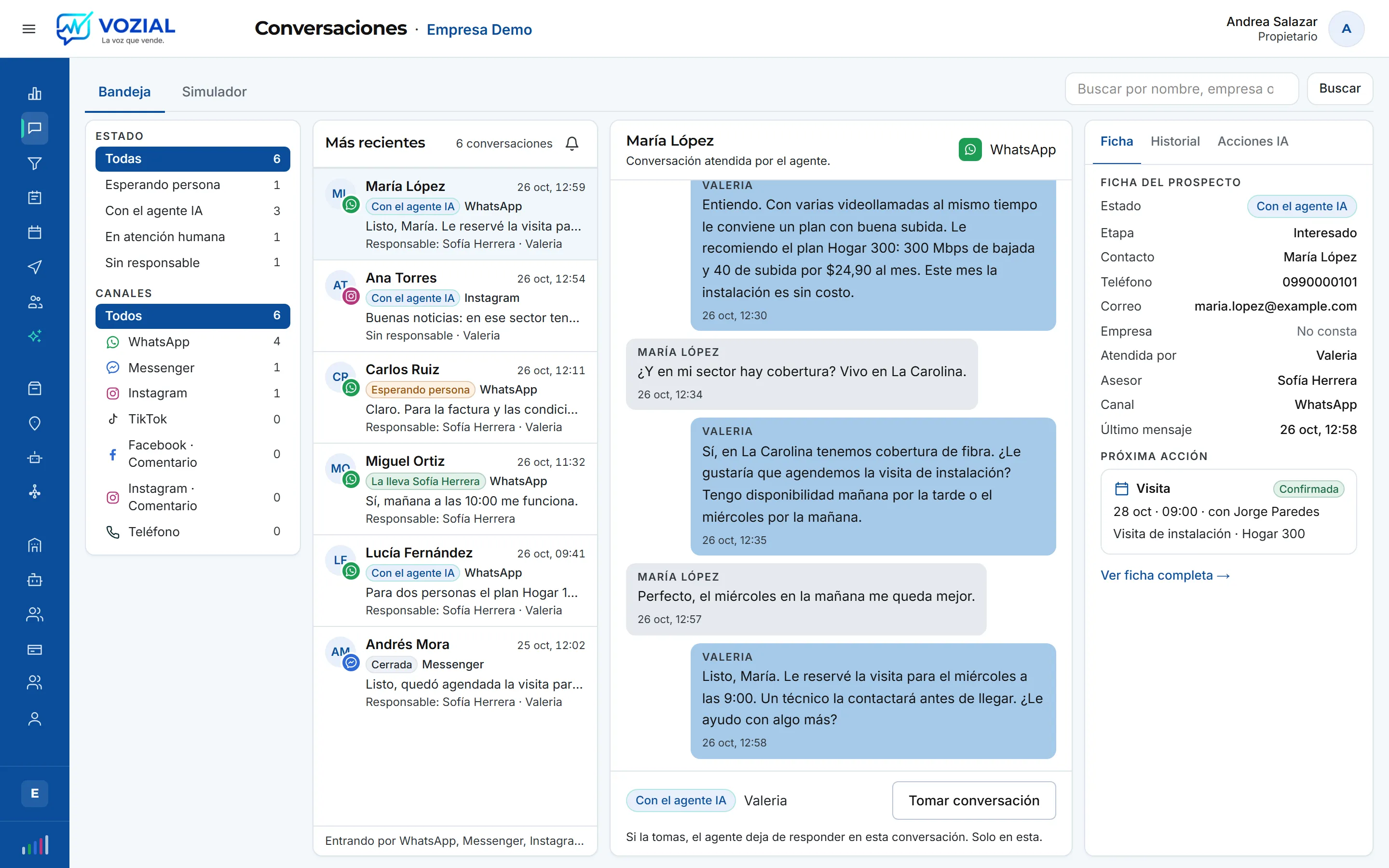Open the notepad tasks icon in sidebar
This screenshot has width=1389, height=868.
[x=34, y=198]
